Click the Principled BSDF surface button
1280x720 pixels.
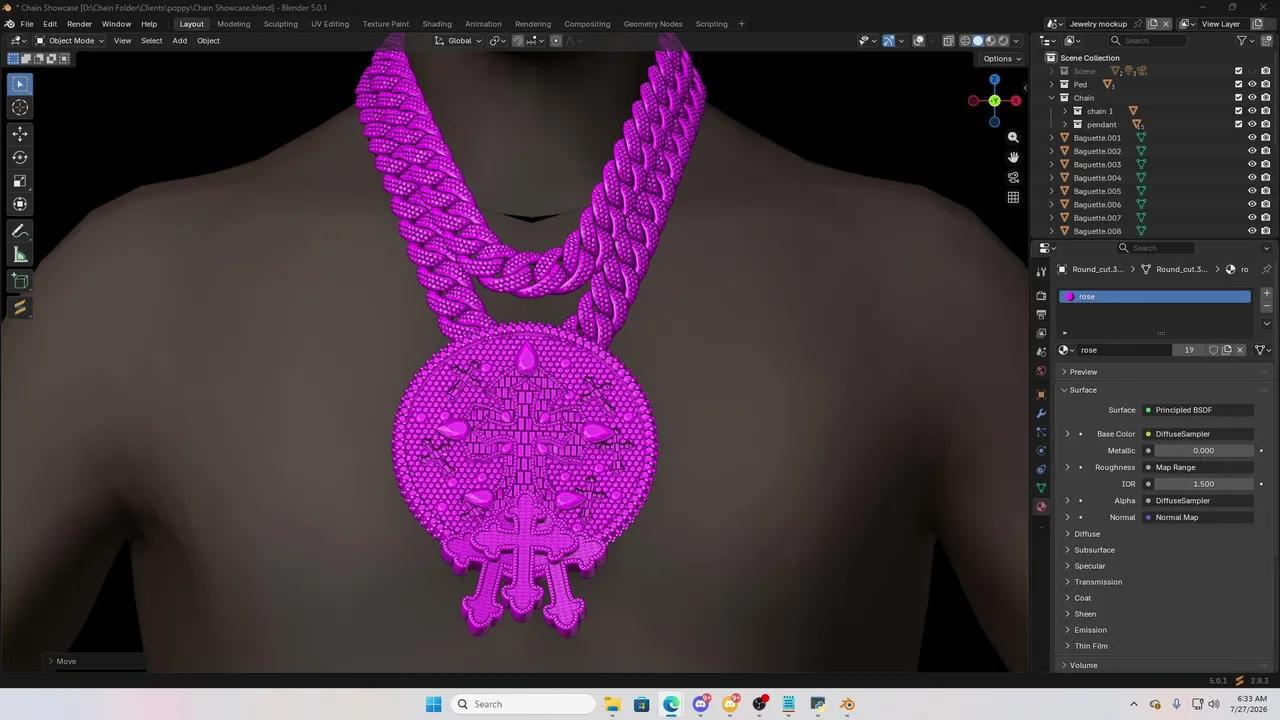(x=1198, y=410)
